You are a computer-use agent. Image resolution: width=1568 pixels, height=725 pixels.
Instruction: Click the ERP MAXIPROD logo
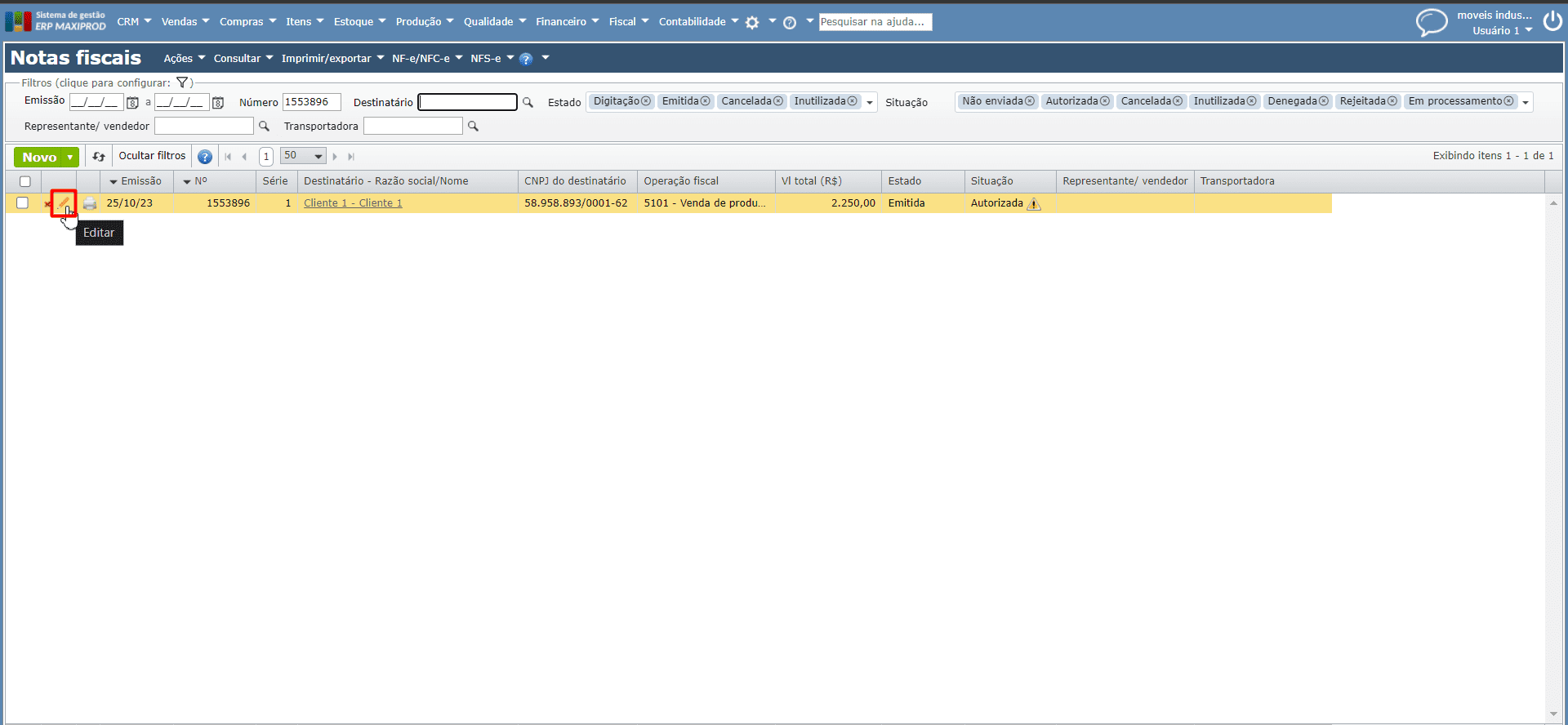click(56, 21)
